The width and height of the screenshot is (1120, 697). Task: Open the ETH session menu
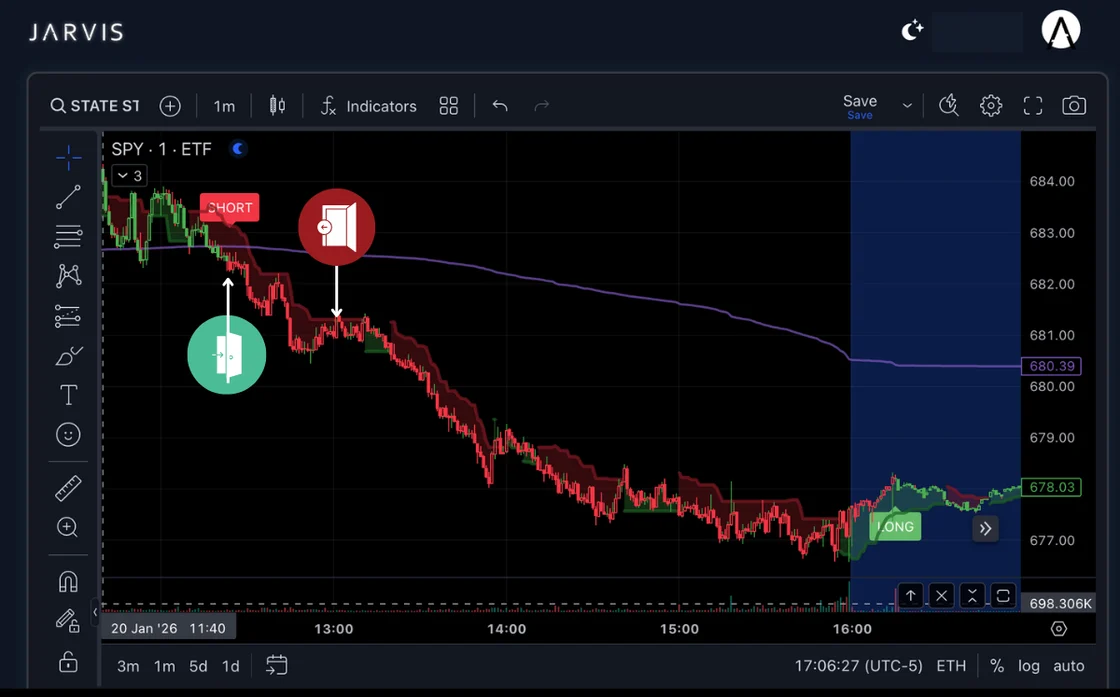(951, 666)
